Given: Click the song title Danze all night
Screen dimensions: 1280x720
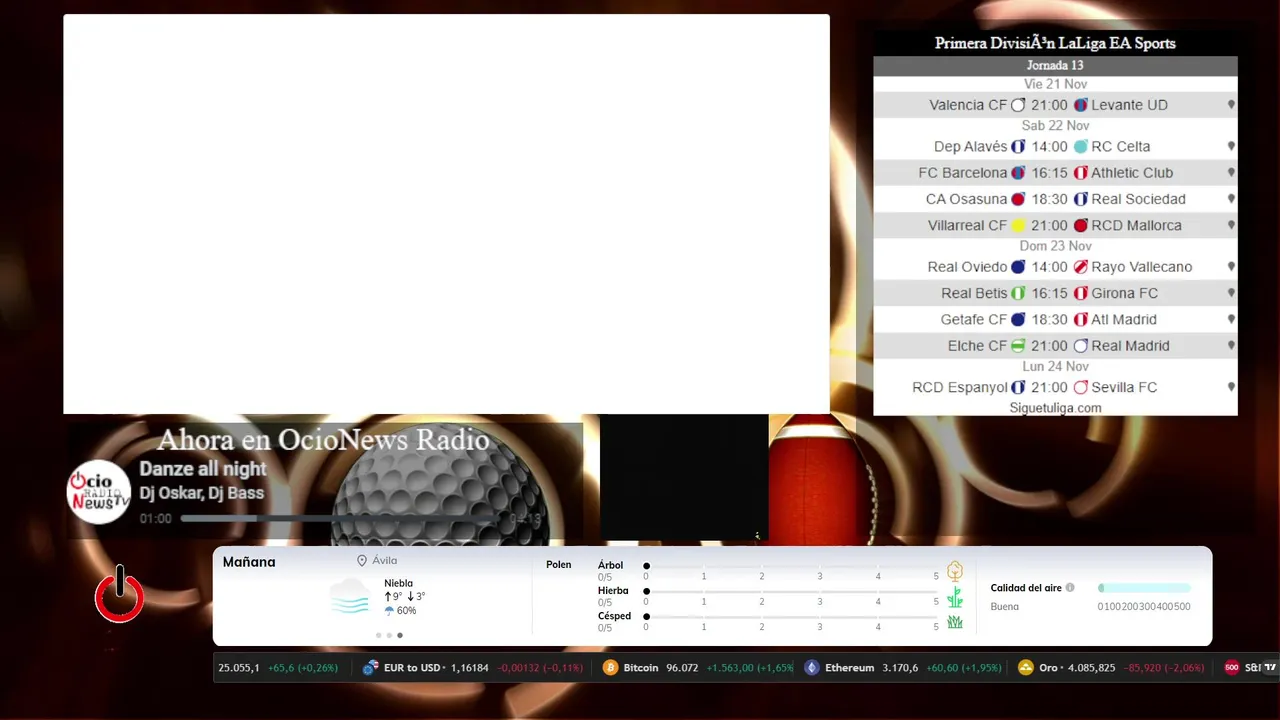Looking at the screenshot, I should (x=203, y=469).
